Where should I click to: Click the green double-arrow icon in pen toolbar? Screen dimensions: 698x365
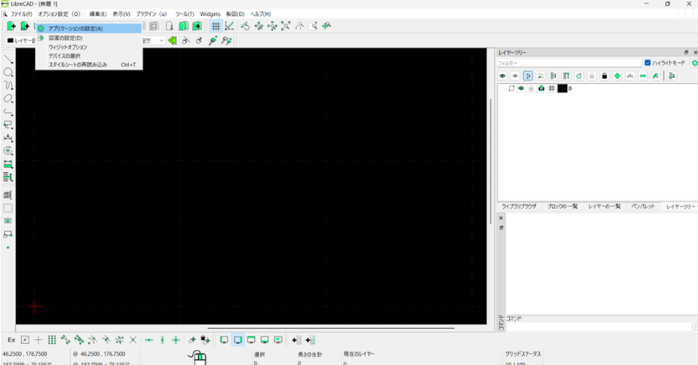172,41
